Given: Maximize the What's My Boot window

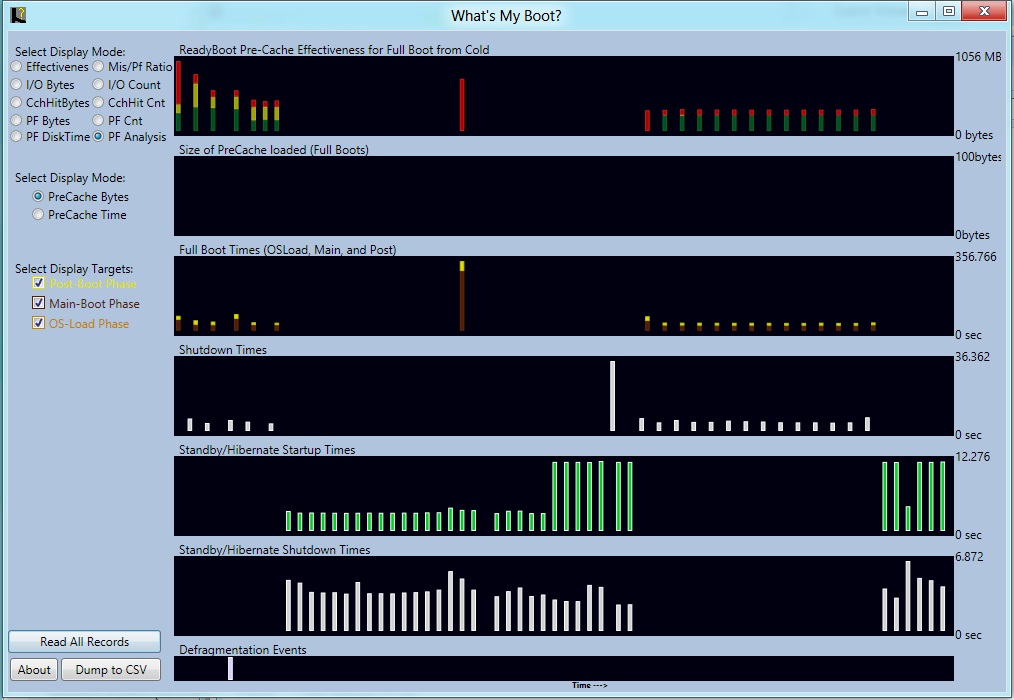Looking at the screenshot, I should (949, 12).
